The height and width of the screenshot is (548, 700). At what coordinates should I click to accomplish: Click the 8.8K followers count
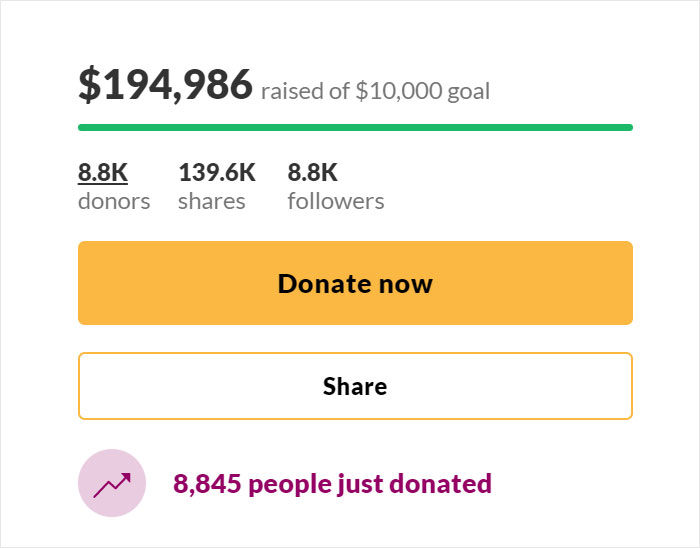(x=312, y=172)
